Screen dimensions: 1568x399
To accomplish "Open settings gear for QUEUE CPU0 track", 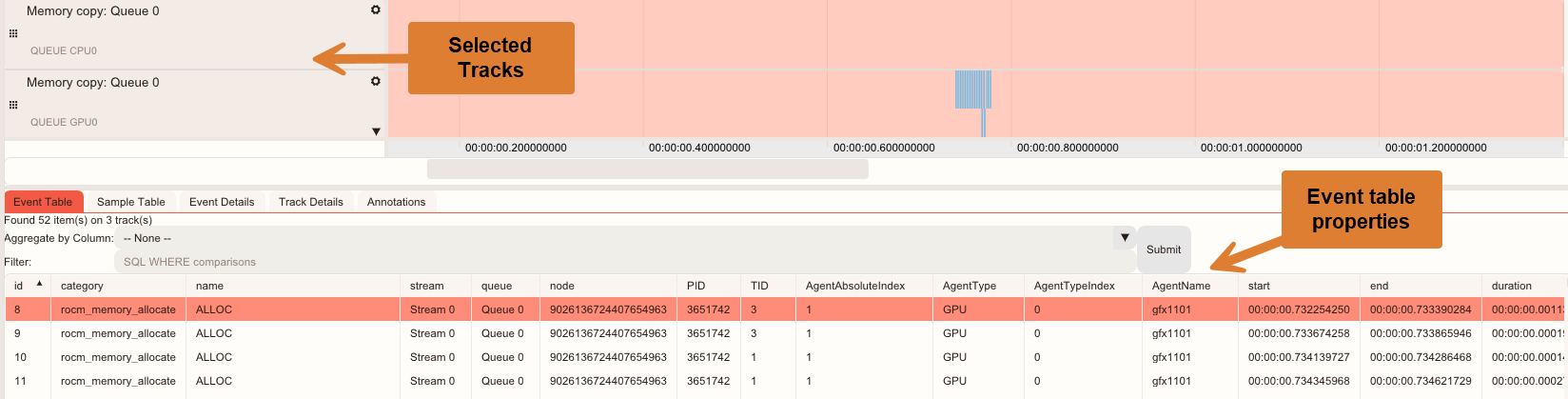I will click(x=376, y=10).
